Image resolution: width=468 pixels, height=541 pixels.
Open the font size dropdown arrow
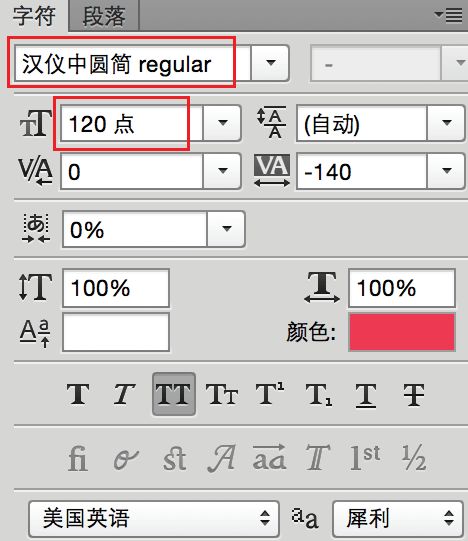222,123
